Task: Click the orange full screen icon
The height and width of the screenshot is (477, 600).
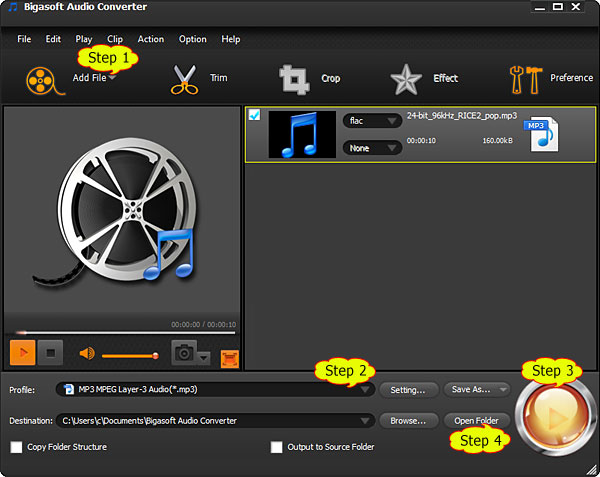Action: tap(230, 359)
